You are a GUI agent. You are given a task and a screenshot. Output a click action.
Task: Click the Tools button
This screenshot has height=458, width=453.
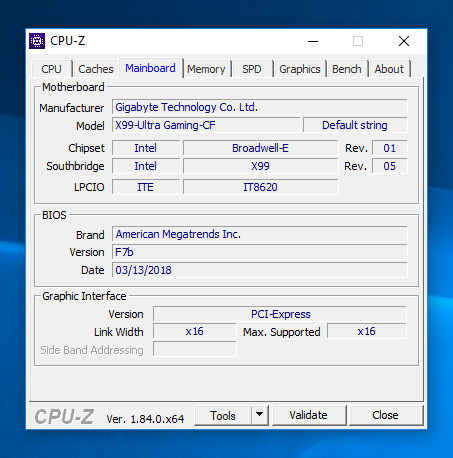click(x=223, y=416)
